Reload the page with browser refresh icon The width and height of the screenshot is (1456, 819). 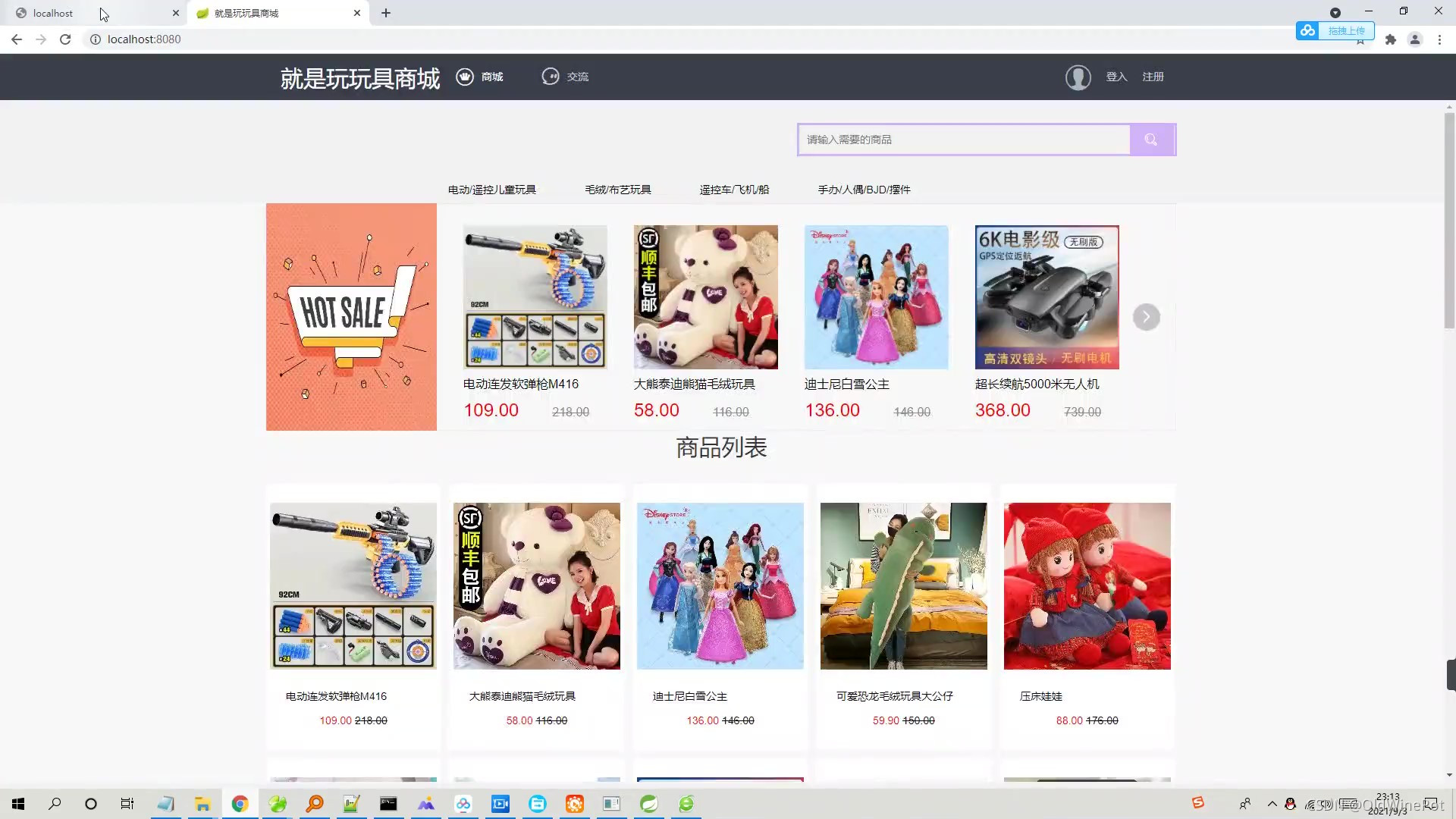(65, 39)
